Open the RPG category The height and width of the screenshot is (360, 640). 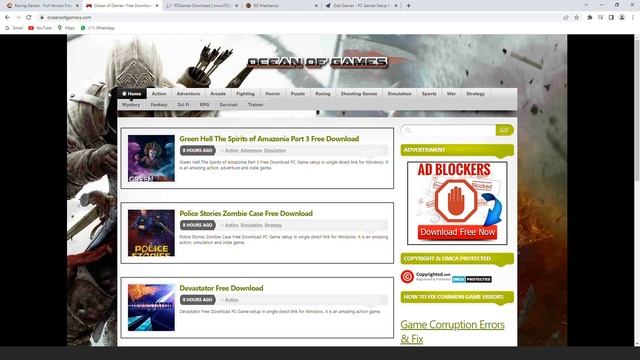[204, 104]
